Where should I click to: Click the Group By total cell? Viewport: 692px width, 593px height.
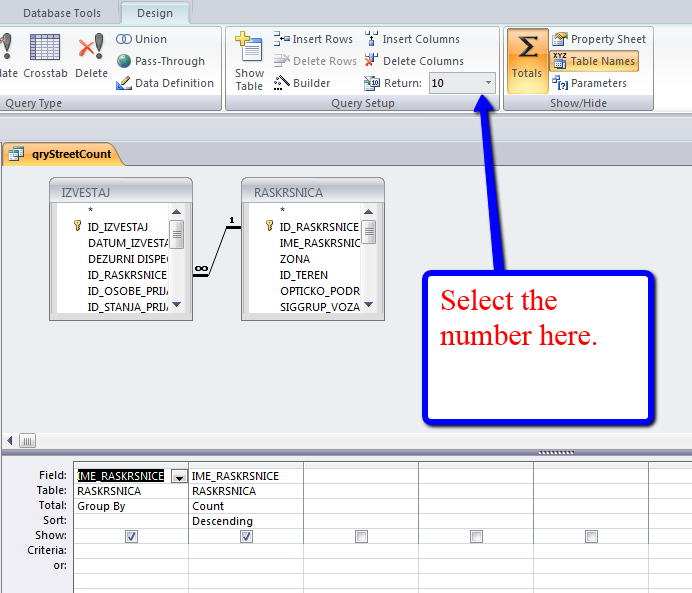point(131,506)
